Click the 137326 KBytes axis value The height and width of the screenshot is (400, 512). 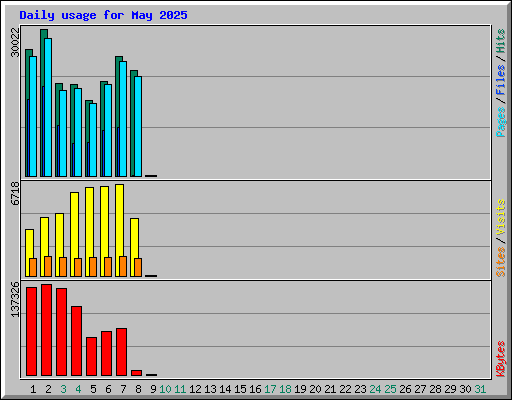pyautogui.click(x=15, y=299)
